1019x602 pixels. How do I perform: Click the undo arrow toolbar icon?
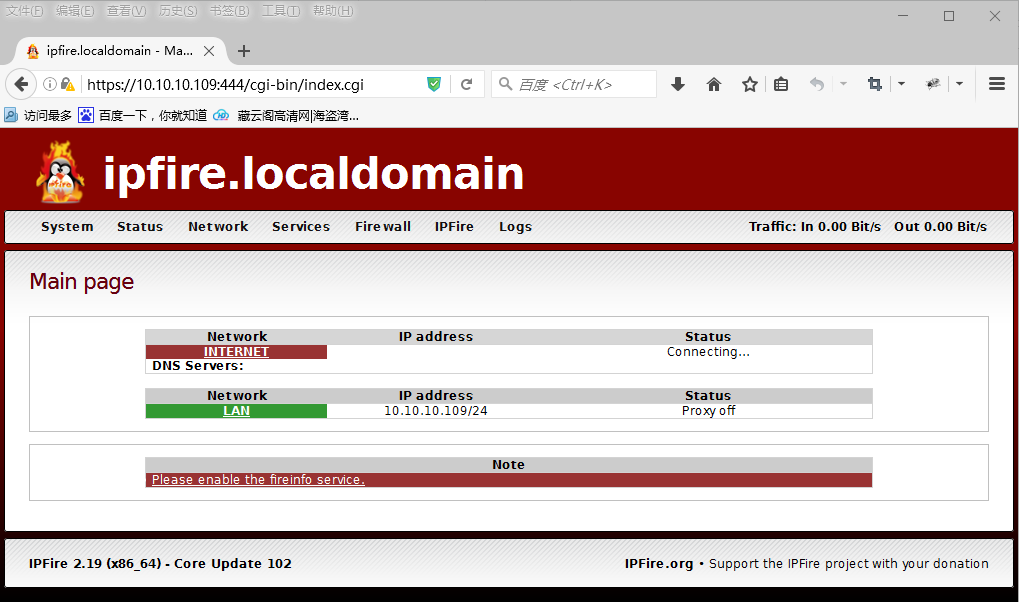tap(817, 84)
